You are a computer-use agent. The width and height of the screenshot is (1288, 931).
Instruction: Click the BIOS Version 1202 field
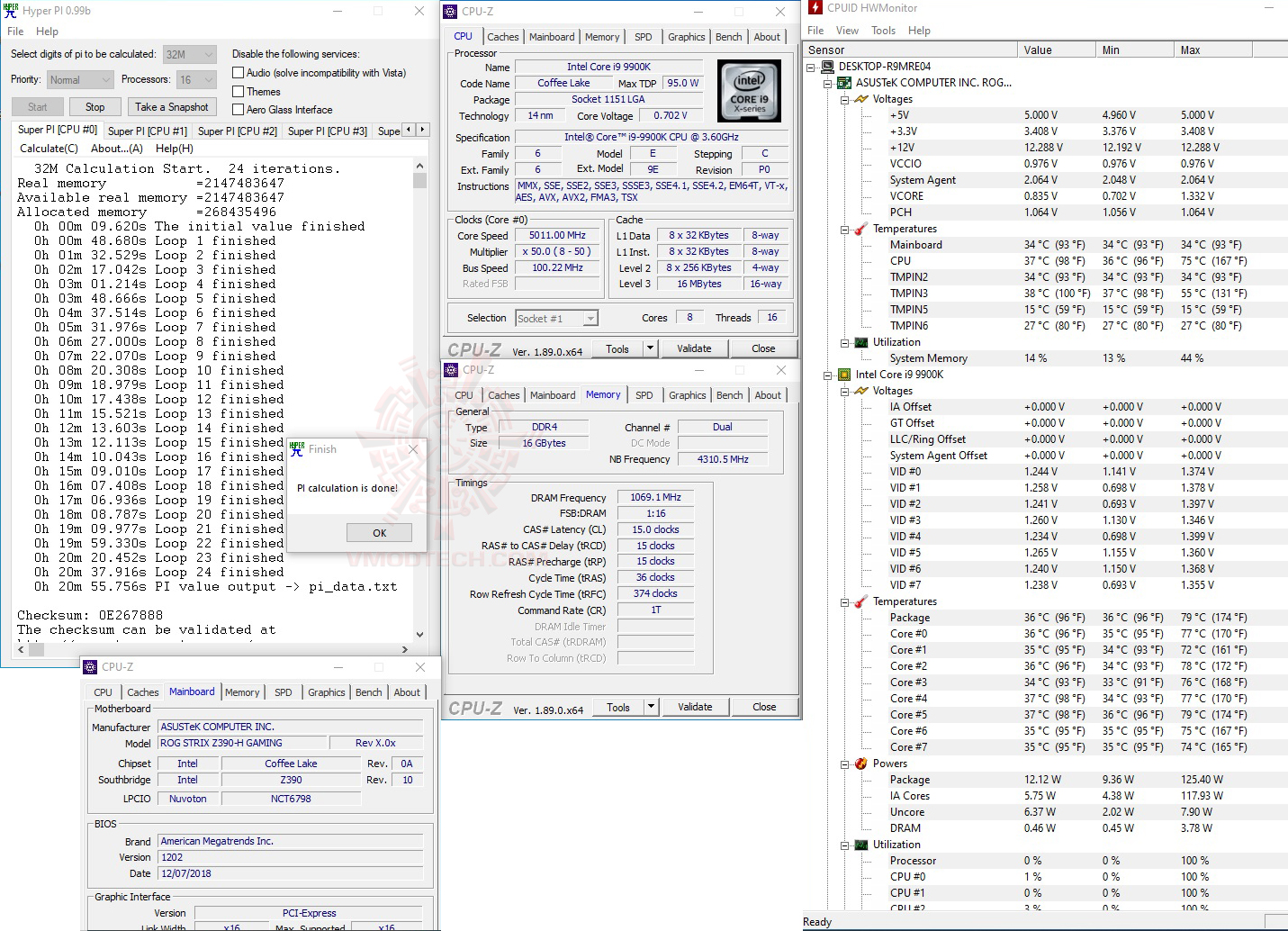pyautogui.click(x=290, y=857)
